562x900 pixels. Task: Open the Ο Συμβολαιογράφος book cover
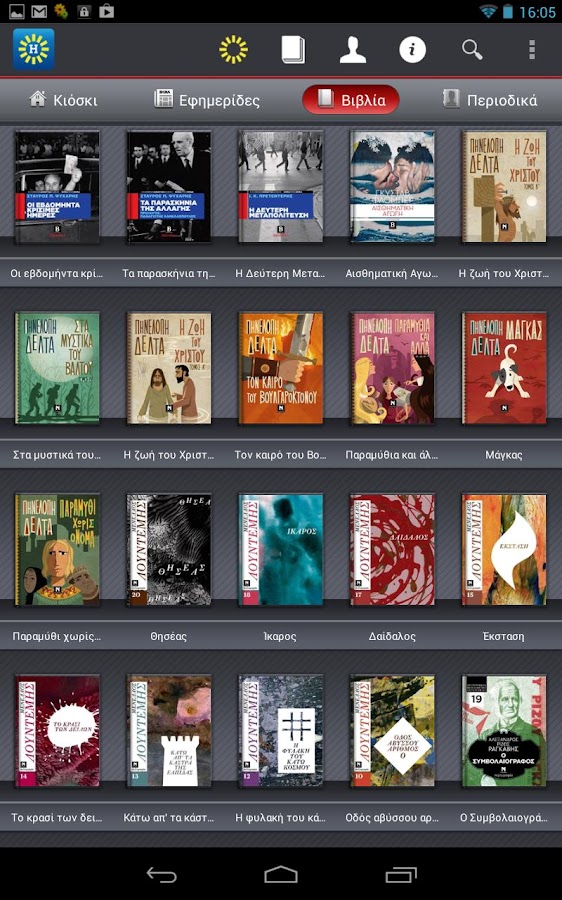(x=504, y=731)
